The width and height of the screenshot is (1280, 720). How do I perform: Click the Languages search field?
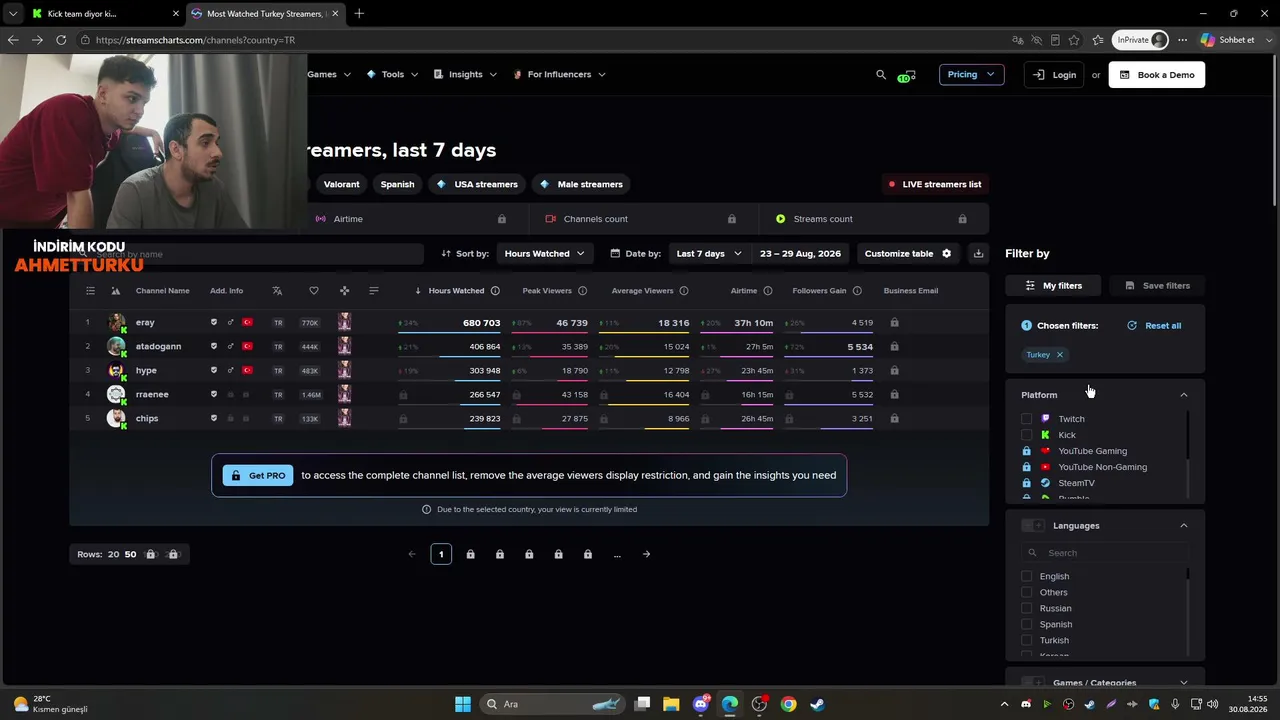coord(1104,553)
